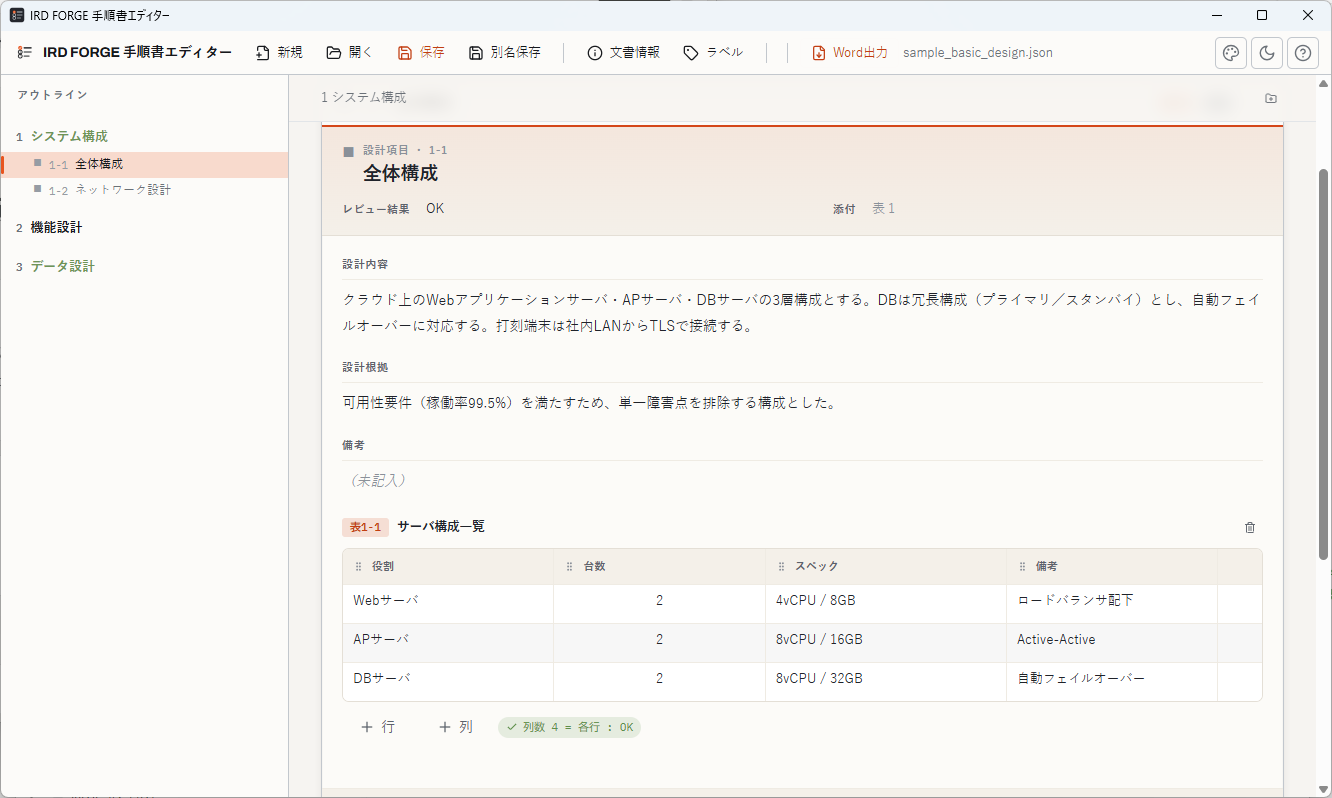Click the 新規 (new document) icon

click(x=263, y=52)
